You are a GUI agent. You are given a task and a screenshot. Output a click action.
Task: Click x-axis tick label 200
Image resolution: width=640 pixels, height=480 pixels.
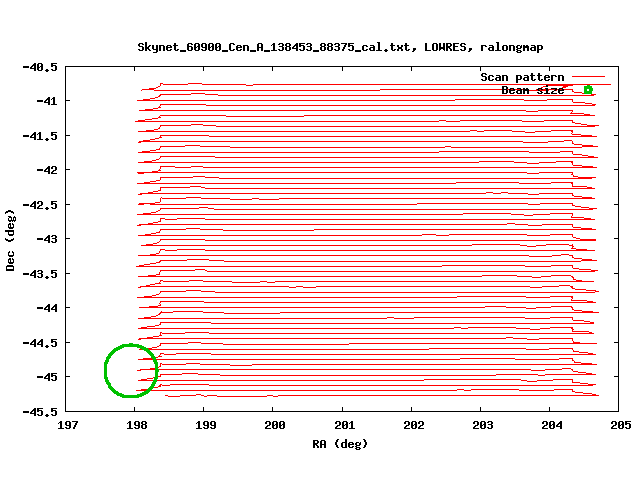275,425
